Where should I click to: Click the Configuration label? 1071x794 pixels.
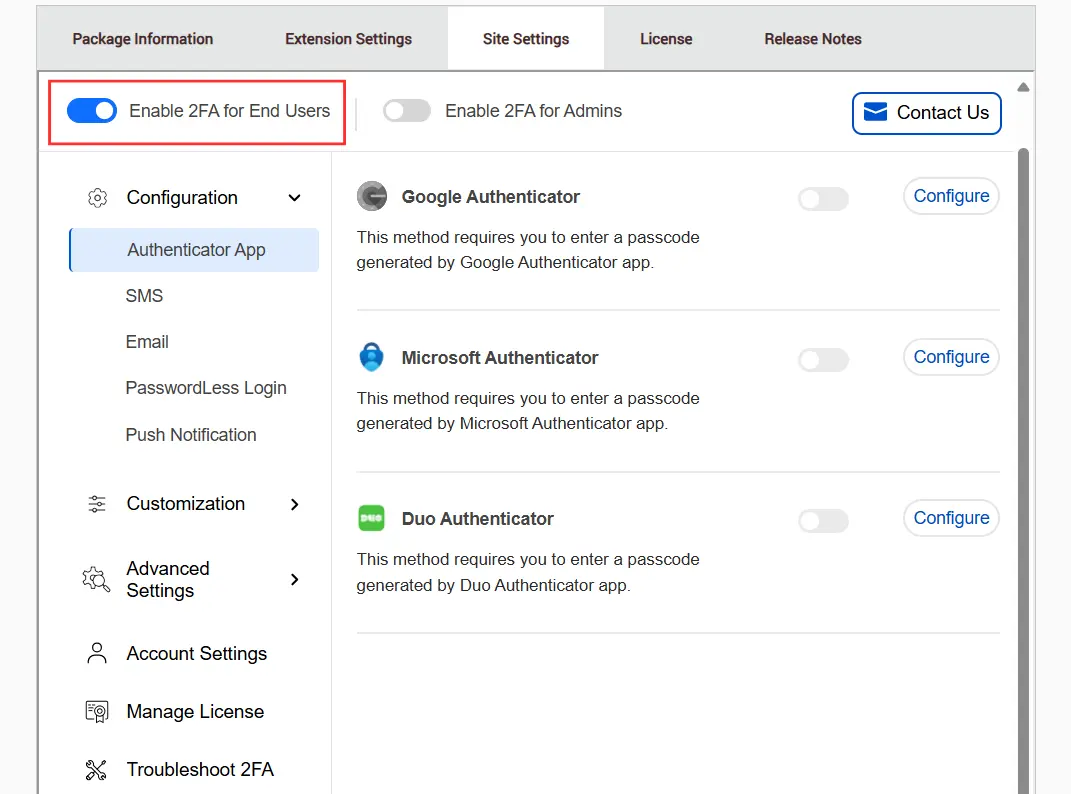click(x=182, y=198)
